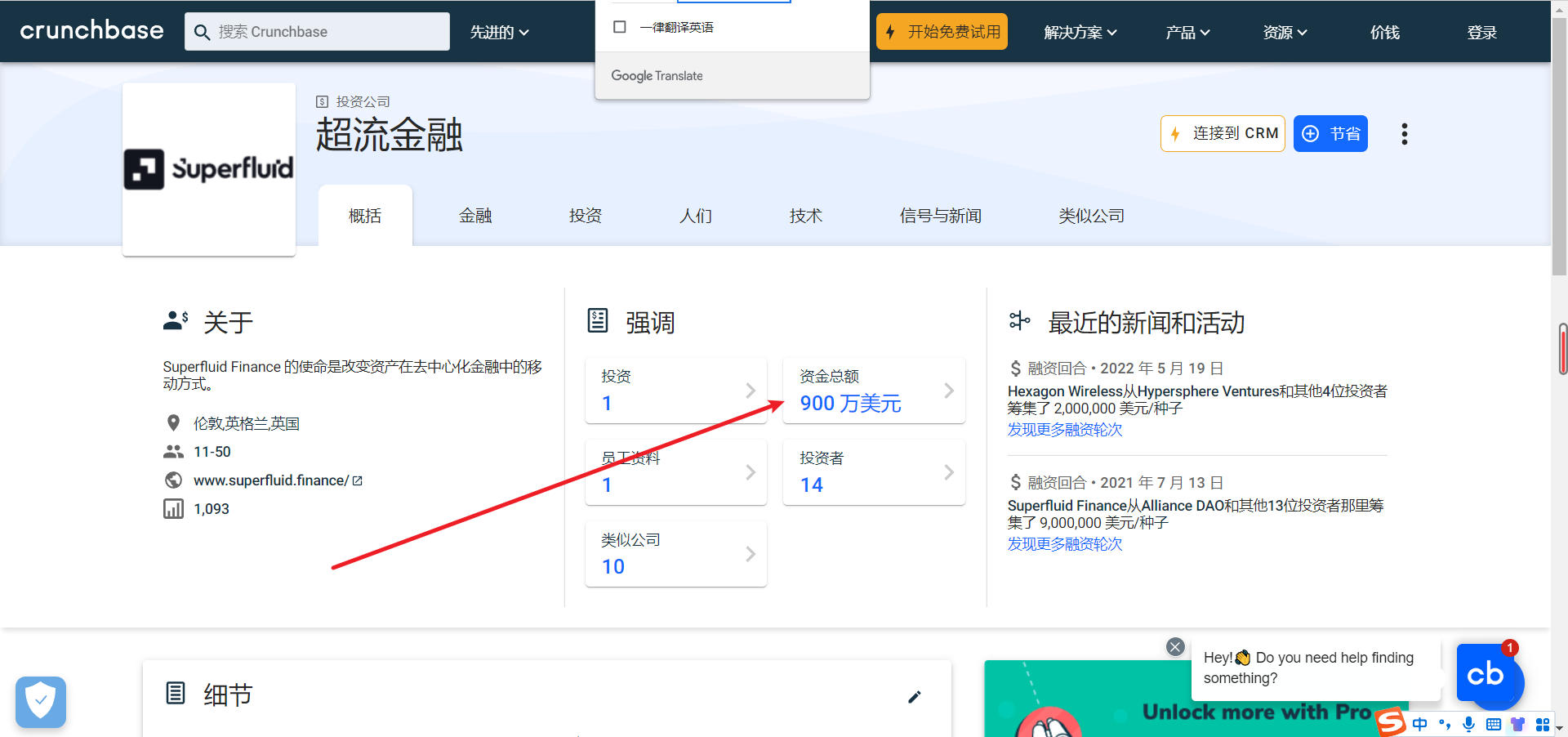The width and height of the screenshot is (1568, 737).
Task: Click the 伦敦,英格兰,英国 (London, England, UK) location text
Action: coord(247,423)
